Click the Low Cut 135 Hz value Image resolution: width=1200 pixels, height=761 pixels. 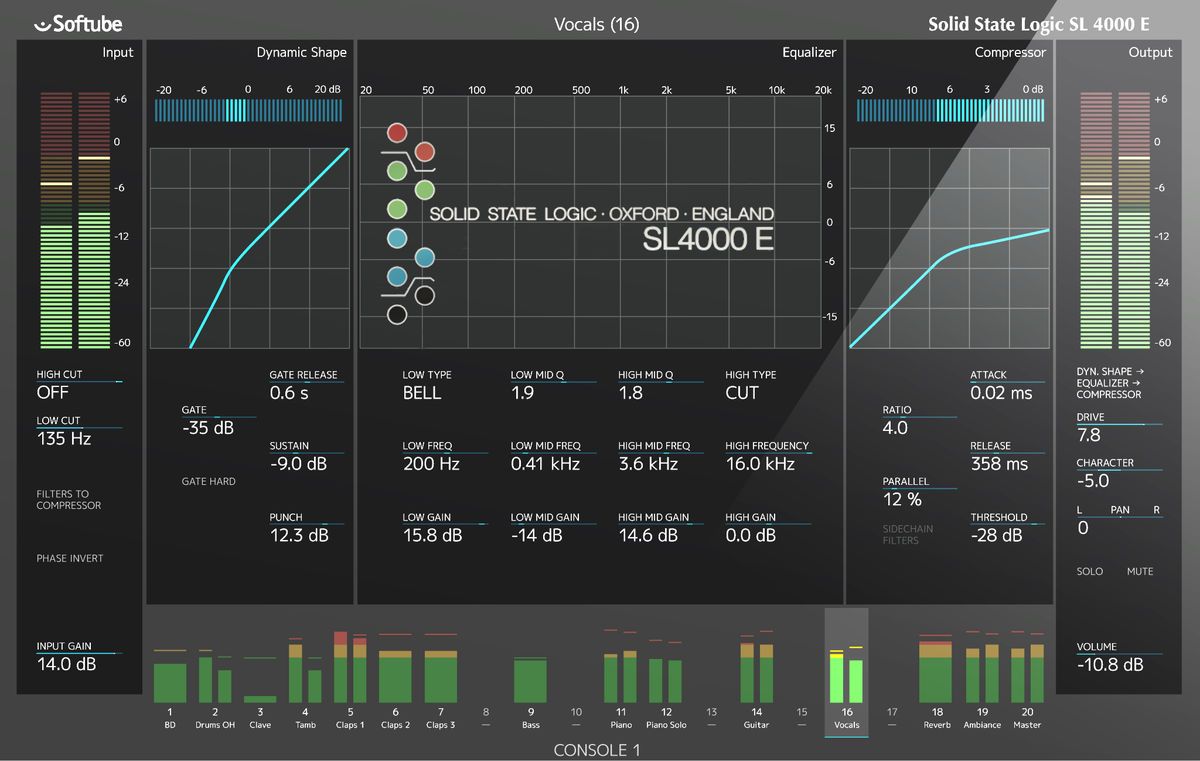pos(65,438)
